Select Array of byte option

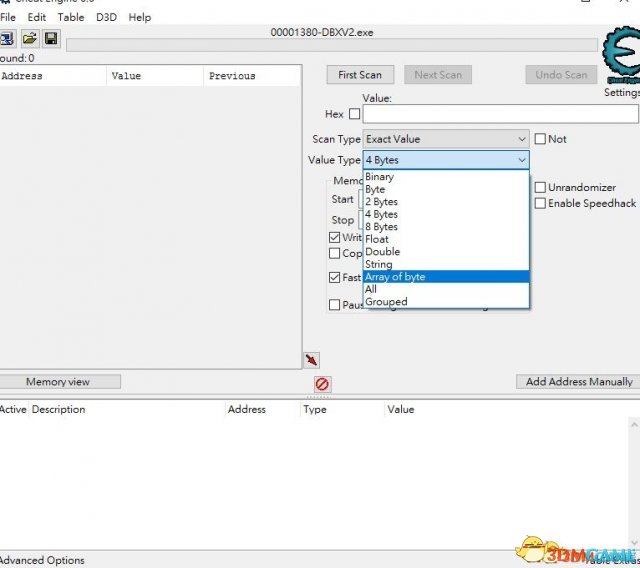(446, 277)
